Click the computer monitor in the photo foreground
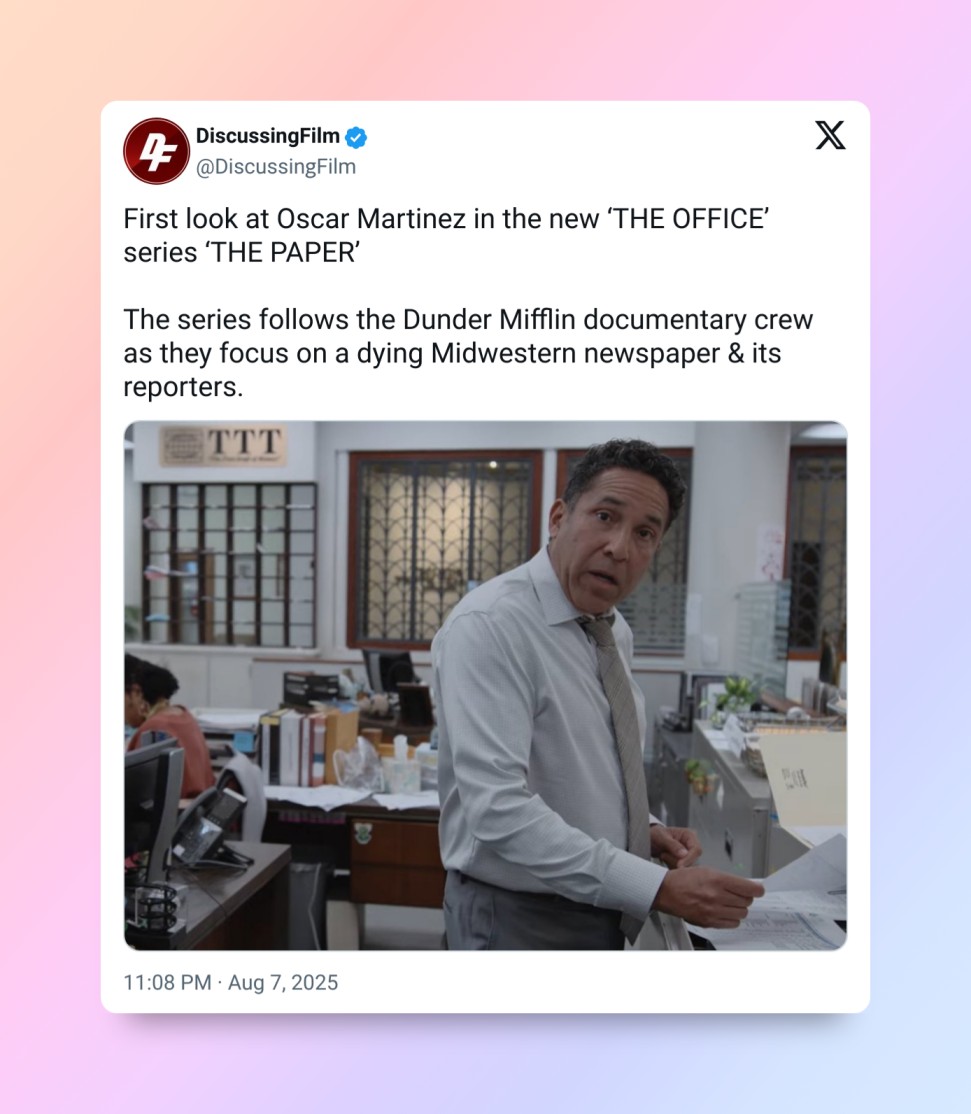Viewport: 971px width, 1114px height. tap(154, 803)
